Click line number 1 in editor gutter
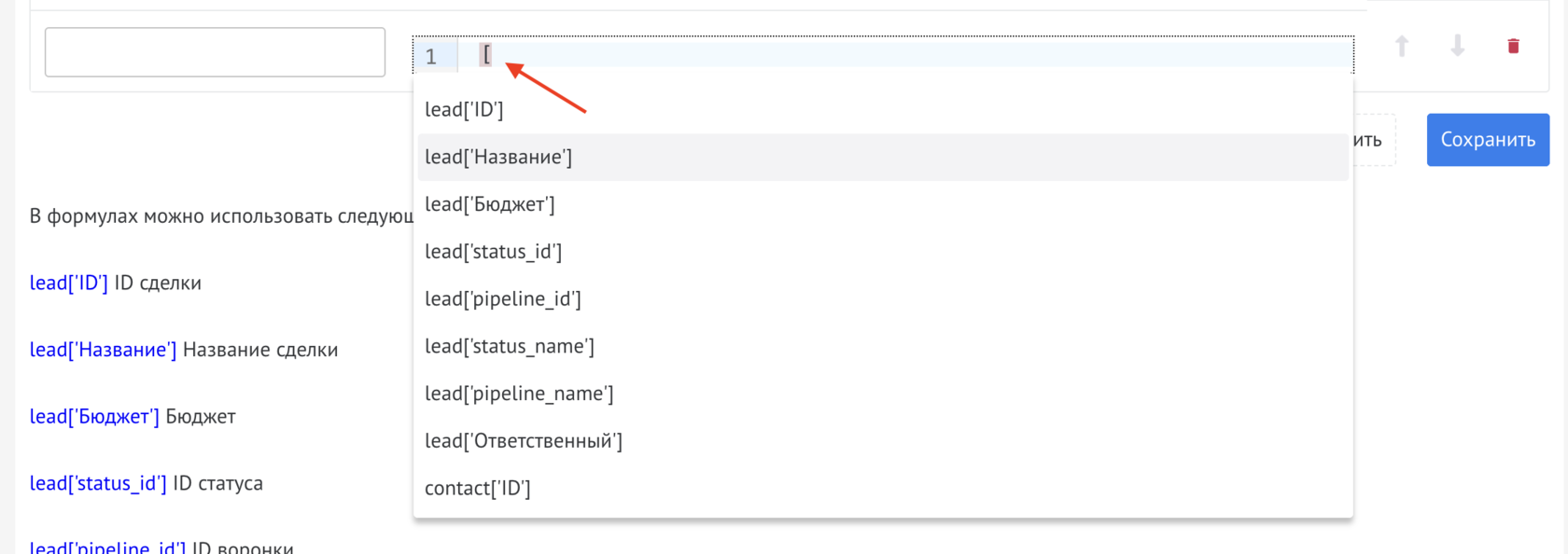The image size is (1568, 554). pyautogui.click(x=431, y=56)
